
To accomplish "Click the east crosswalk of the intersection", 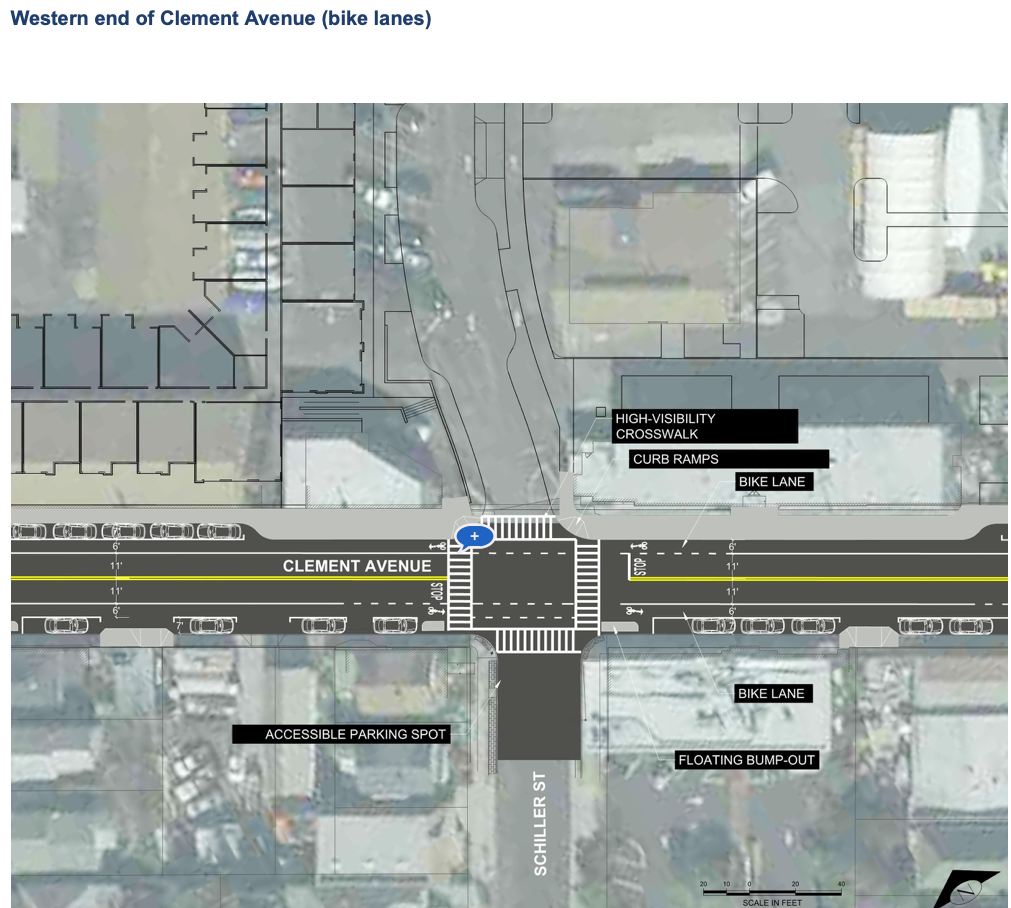I will [587, 584].
